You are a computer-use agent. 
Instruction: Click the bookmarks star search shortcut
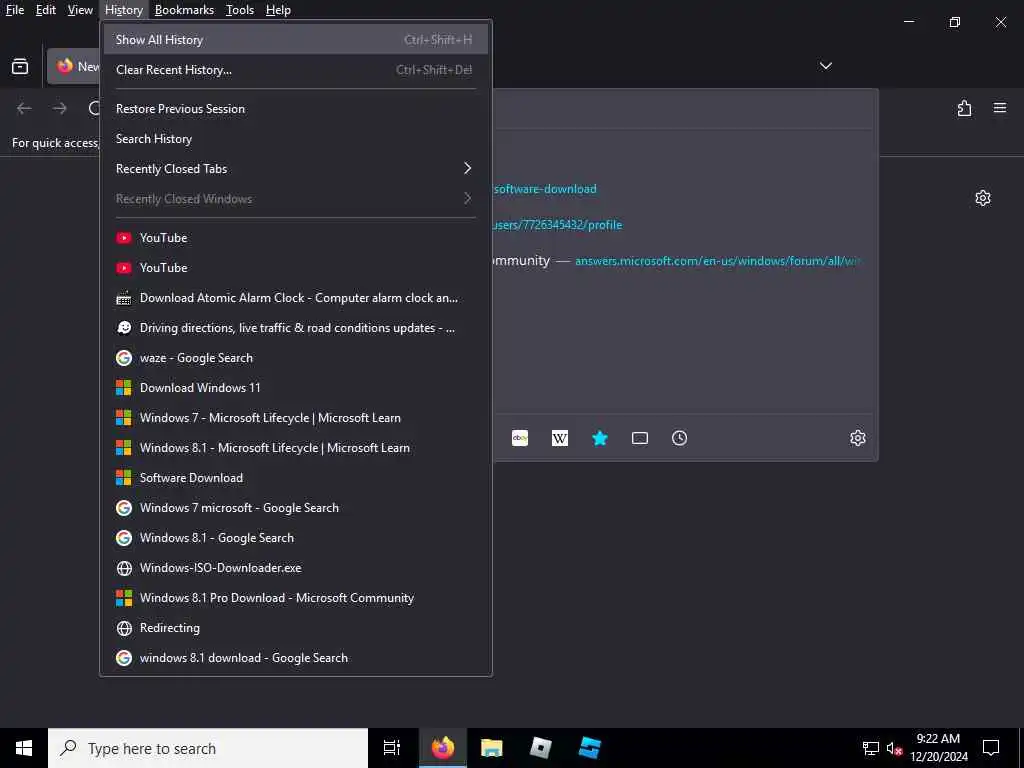coord(600,438)
